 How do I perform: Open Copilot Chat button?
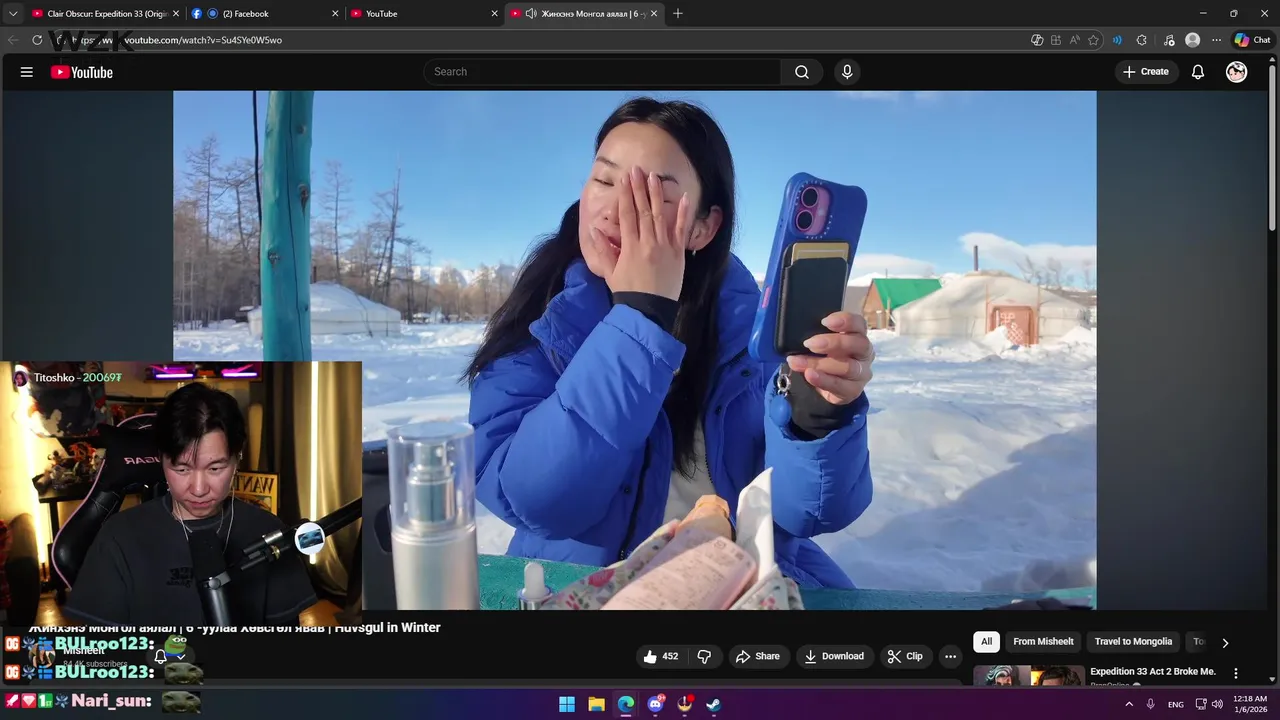click(x=1253, y=40)
